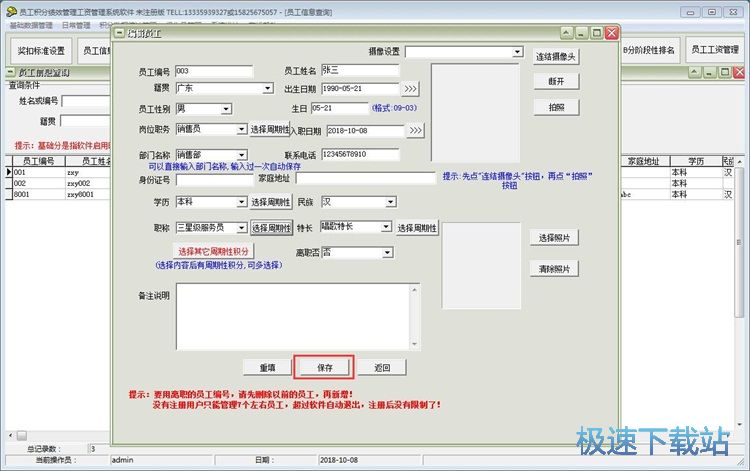Click 选择周期性 next to 岗位职务
Image resolution: width=750 pixels, height=471 pixels.
270,130
